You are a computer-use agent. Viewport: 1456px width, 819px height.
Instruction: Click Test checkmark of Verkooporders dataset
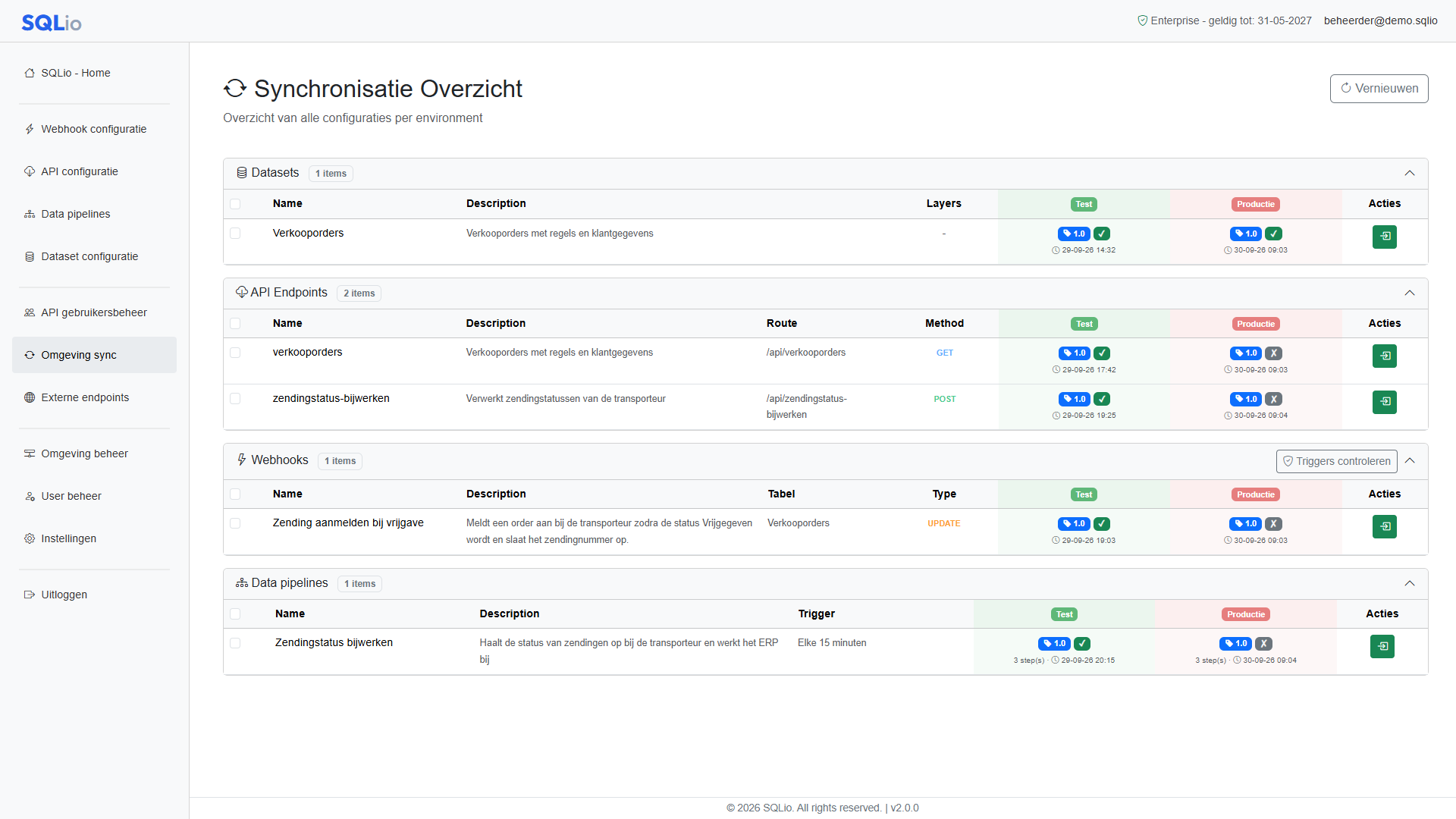click(1102, 234)
